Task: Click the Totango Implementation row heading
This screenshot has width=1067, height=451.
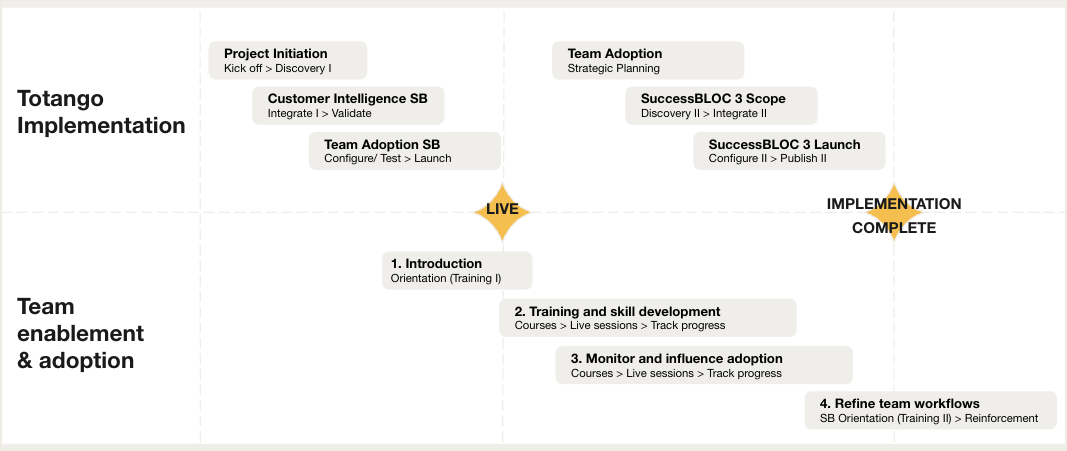Action: [101, 112]
